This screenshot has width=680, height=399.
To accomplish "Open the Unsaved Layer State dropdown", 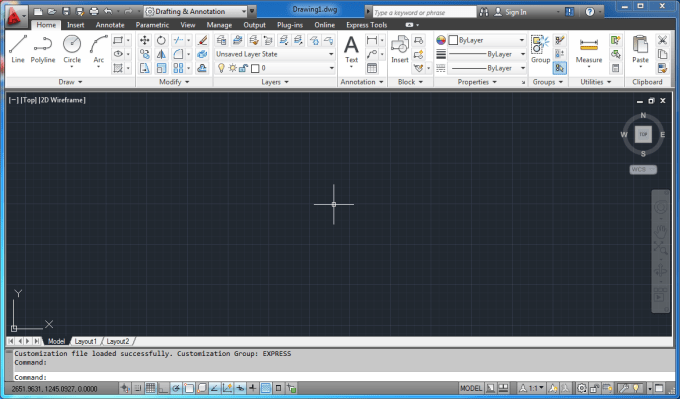I will (275, 54).
